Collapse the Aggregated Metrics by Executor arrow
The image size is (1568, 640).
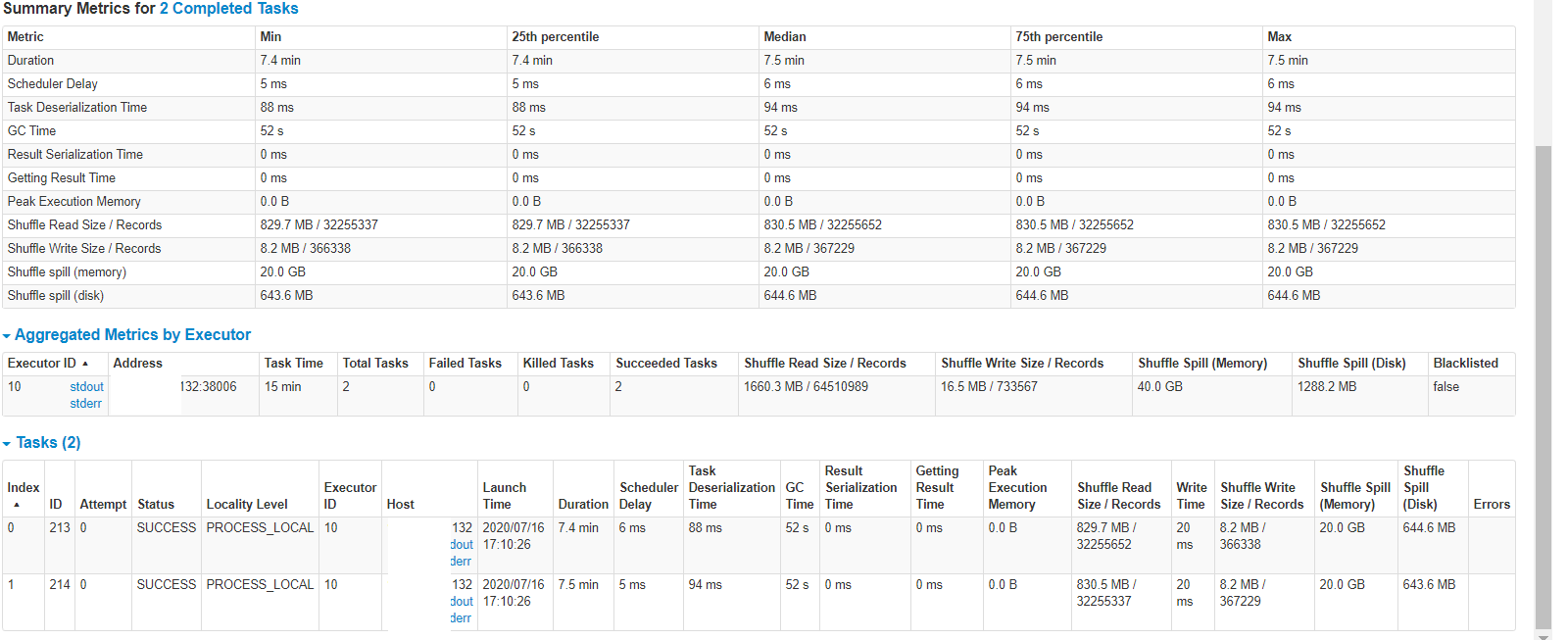pos(7,336)
